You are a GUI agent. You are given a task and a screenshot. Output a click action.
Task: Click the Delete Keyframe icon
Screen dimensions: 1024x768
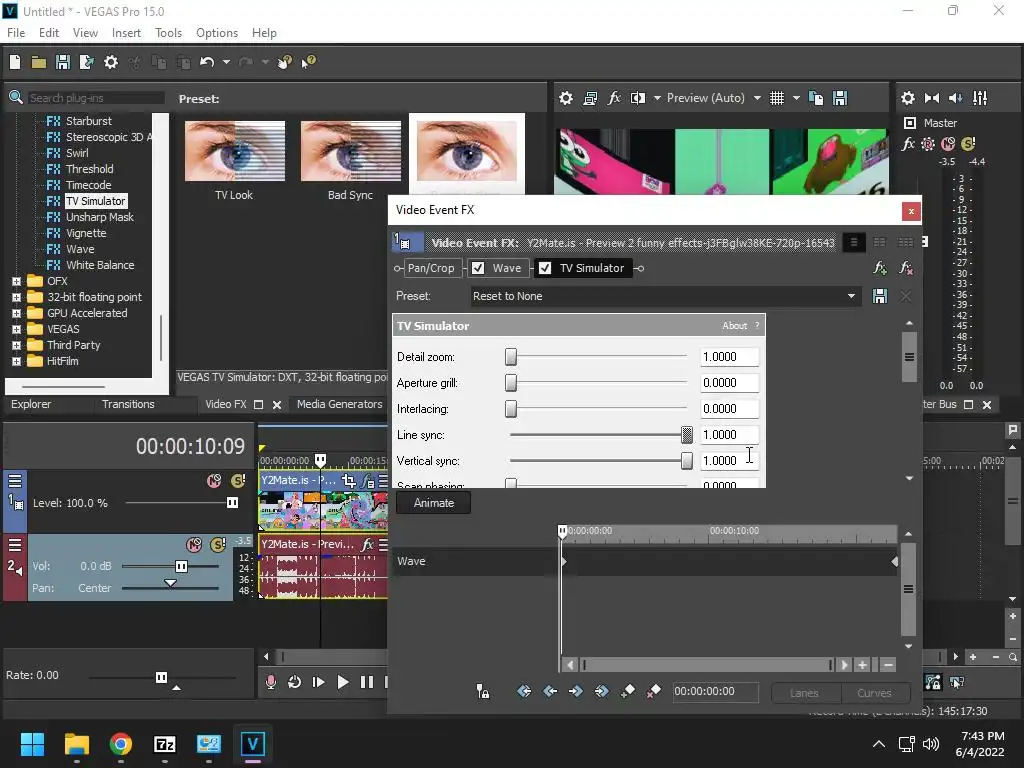(653, 691)
